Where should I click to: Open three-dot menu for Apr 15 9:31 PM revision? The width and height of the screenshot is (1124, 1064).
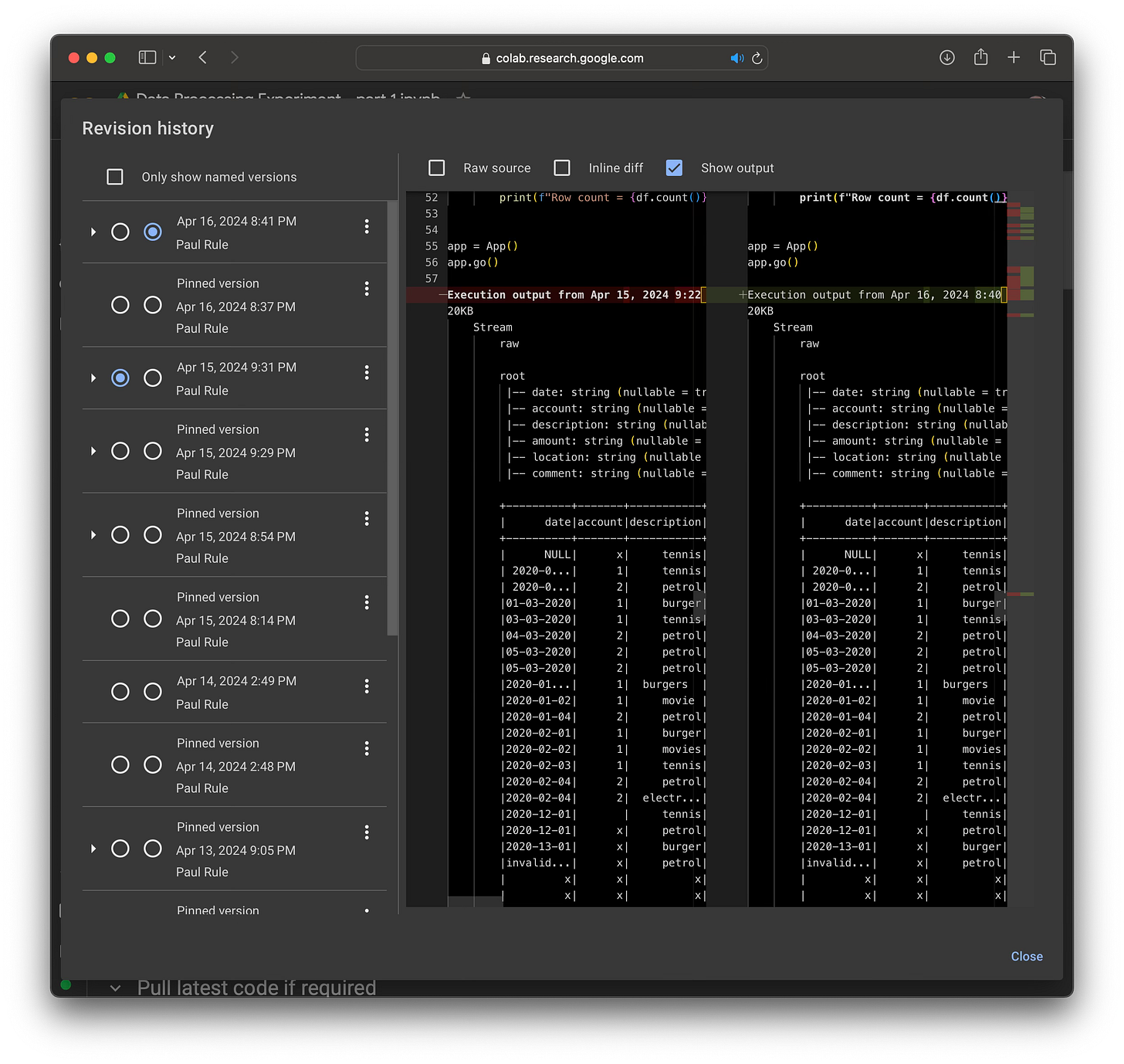tap(367, 372)
